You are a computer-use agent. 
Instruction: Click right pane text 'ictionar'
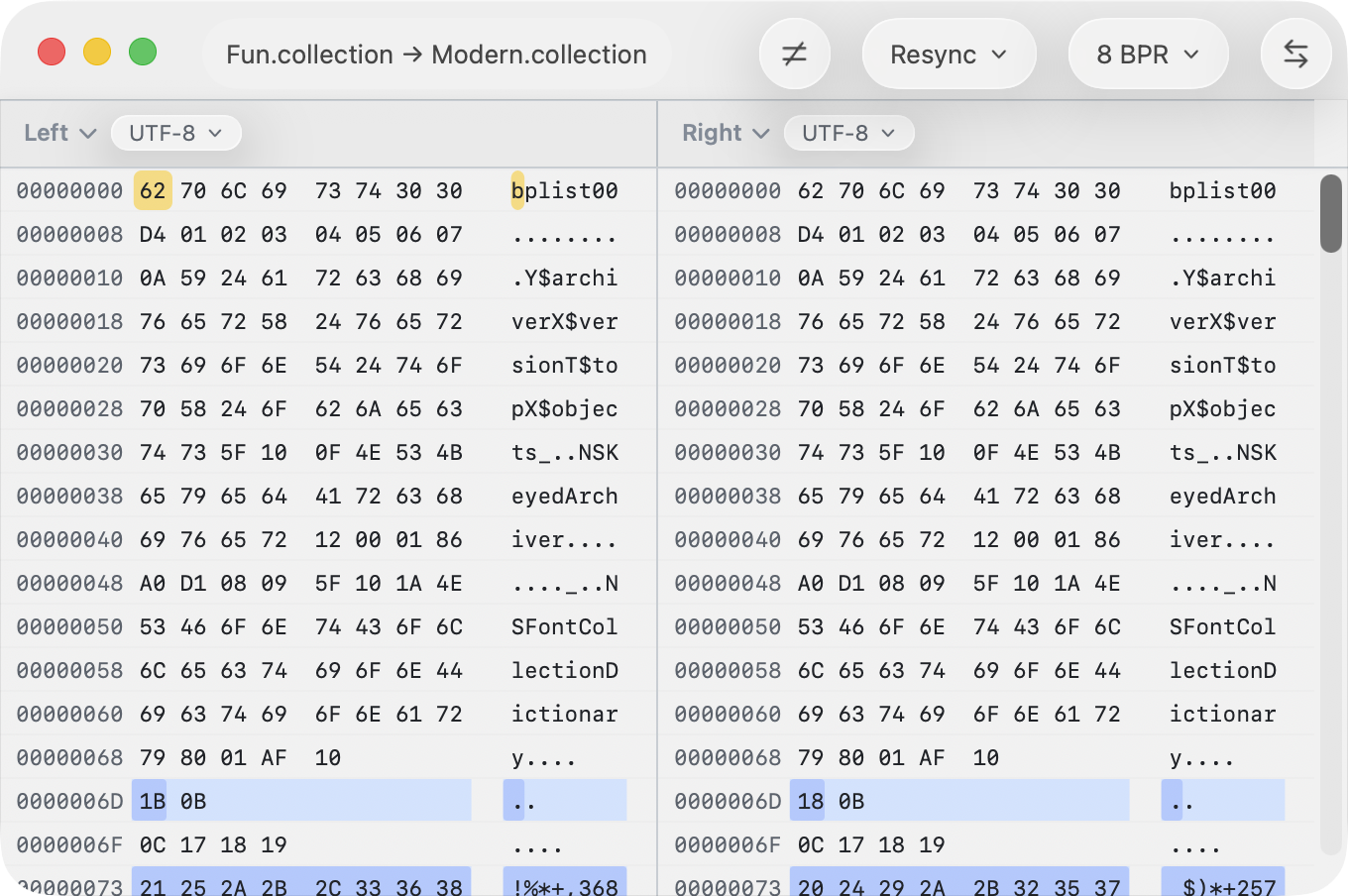click(1223, 714)
